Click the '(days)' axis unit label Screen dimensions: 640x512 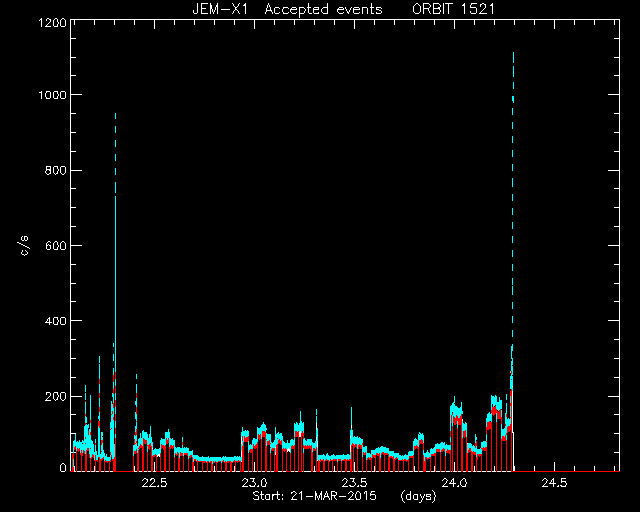pos(418,496)
